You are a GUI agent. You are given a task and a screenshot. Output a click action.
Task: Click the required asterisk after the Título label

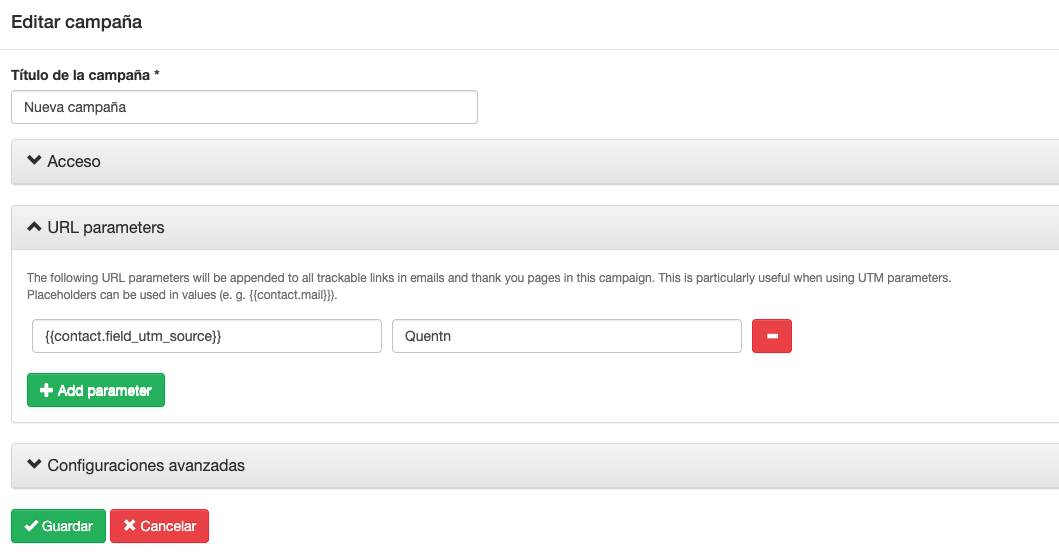pos(157,75)
